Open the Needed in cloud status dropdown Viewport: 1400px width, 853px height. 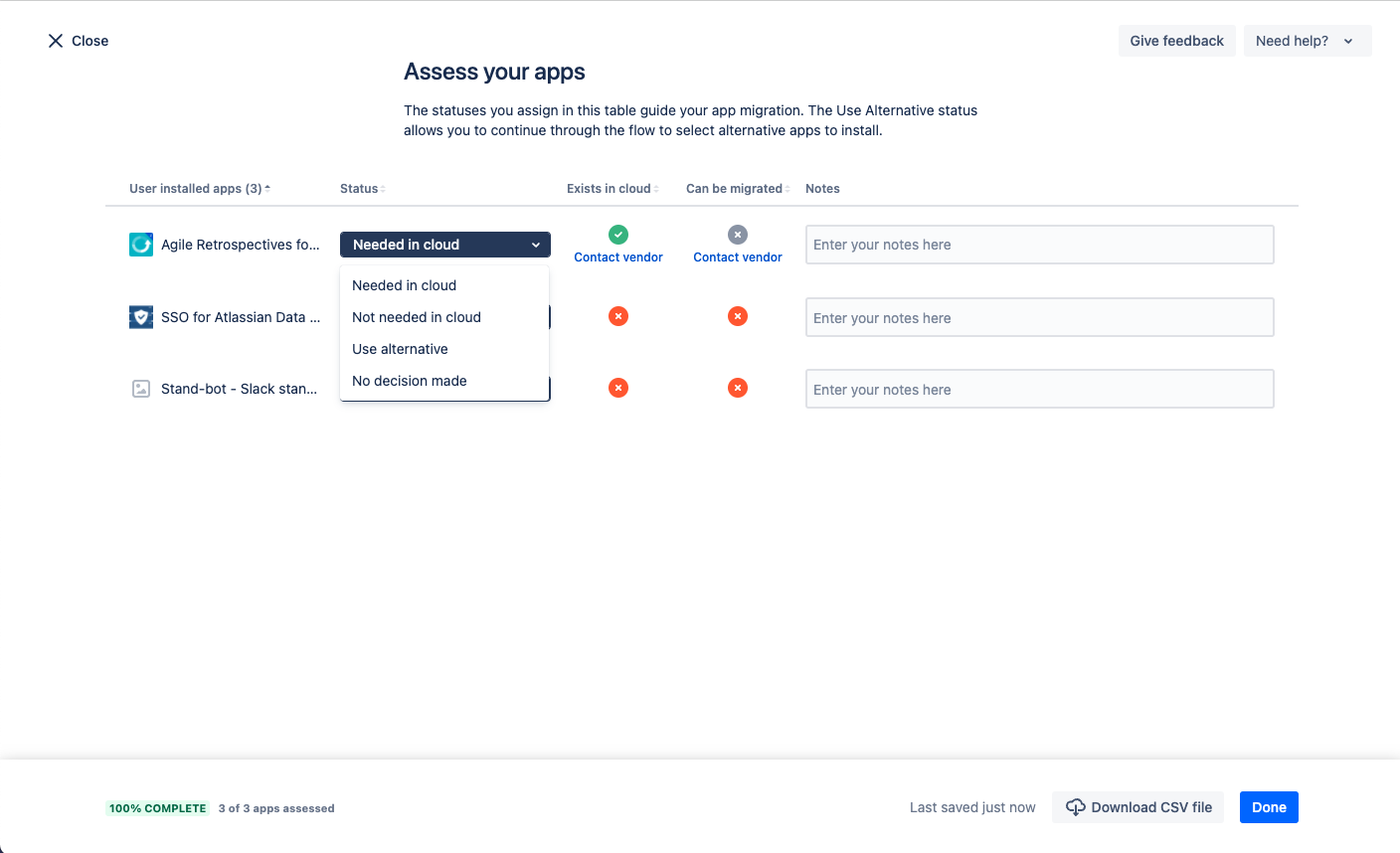coord(445,245)
